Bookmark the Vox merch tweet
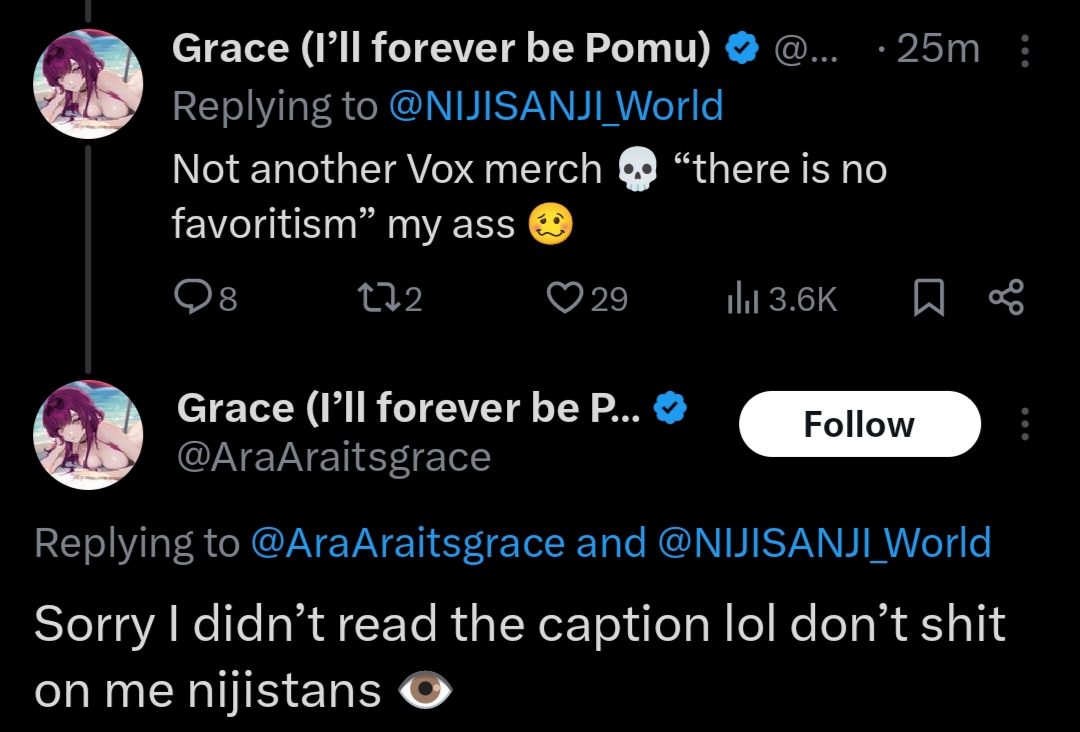The height and width of the screenshot is (732, 1080). click(x=929, y=297)
